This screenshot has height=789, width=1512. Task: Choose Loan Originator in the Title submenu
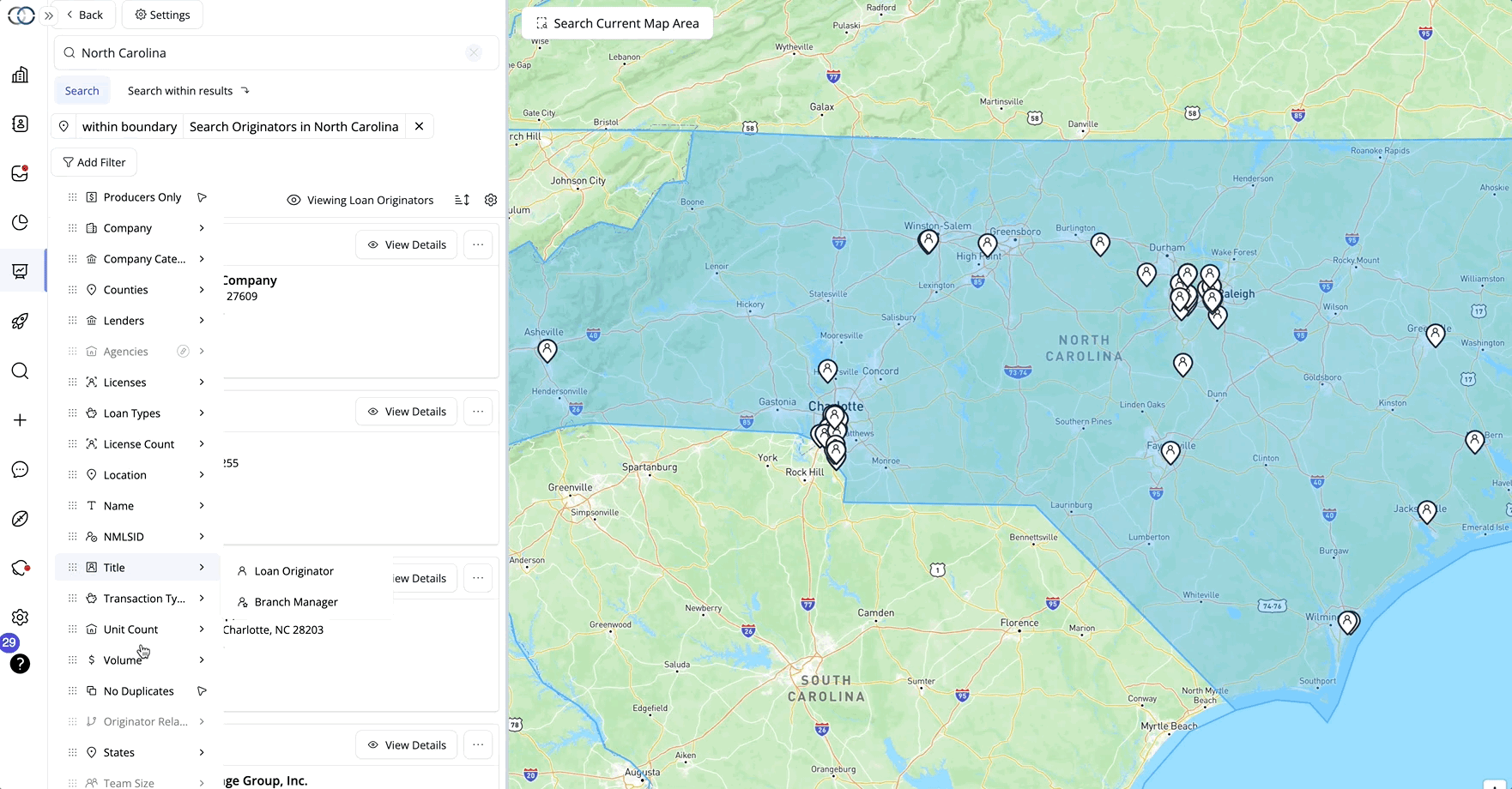pos(293,570)
